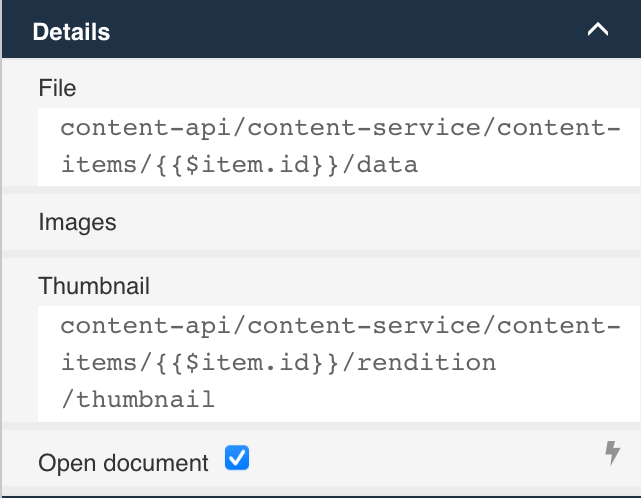Screen dimensions: 641x498
Task: Click the Thumbnail field label
Action: tap(94, 286)
